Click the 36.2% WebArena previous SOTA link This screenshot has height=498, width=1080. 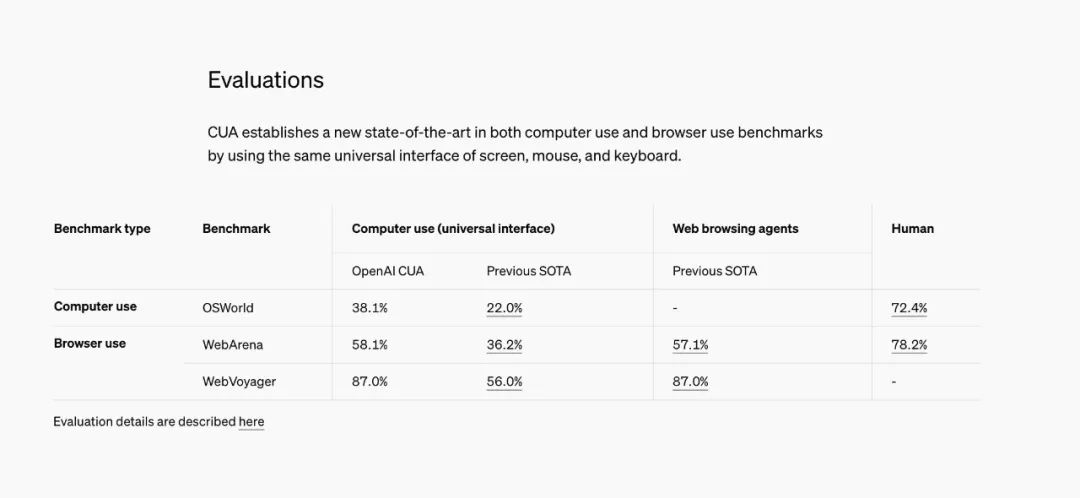pos(504,345)
